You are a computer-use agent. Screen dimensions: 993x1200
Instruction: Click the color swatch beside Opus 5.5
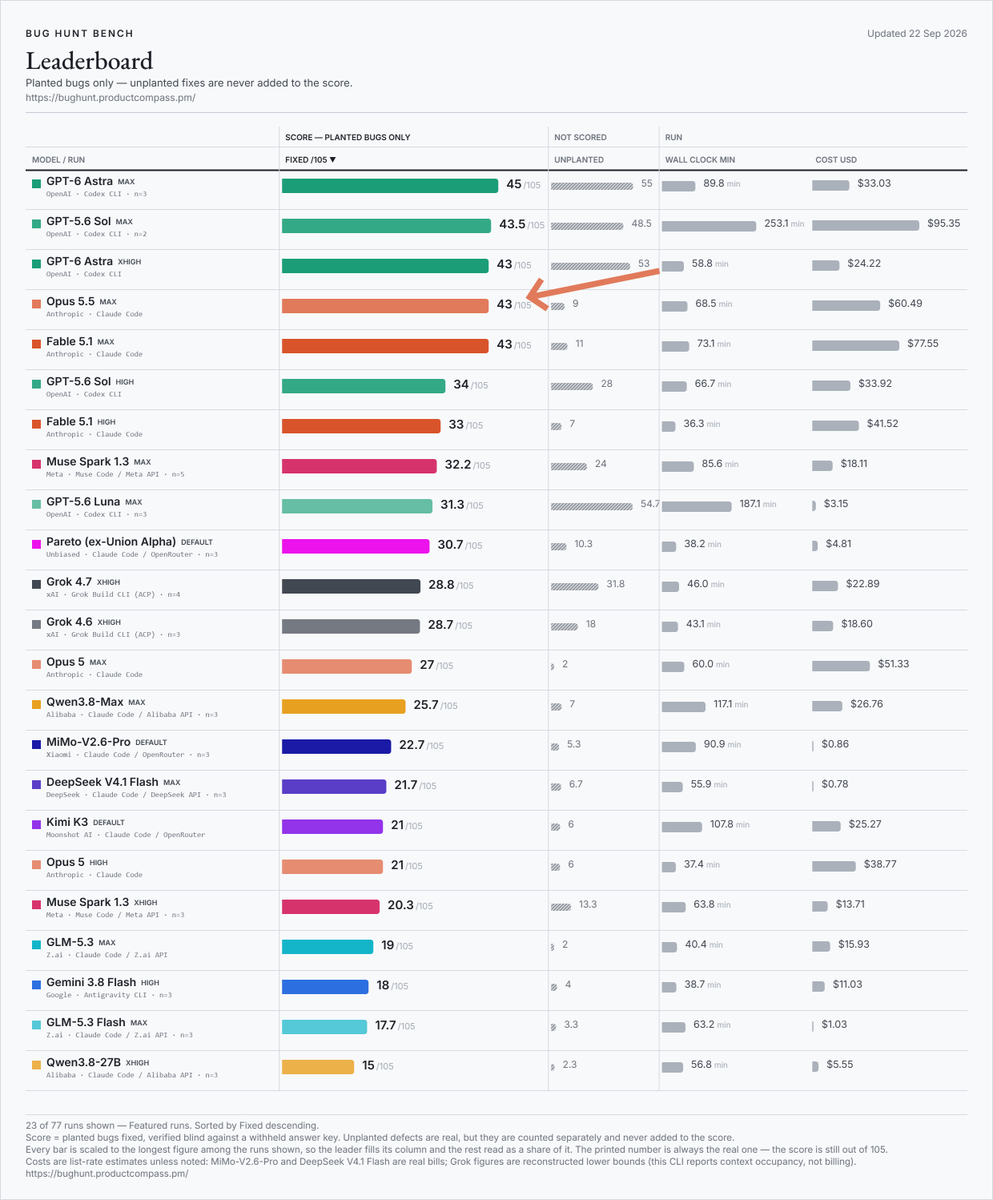coord(37,302)
